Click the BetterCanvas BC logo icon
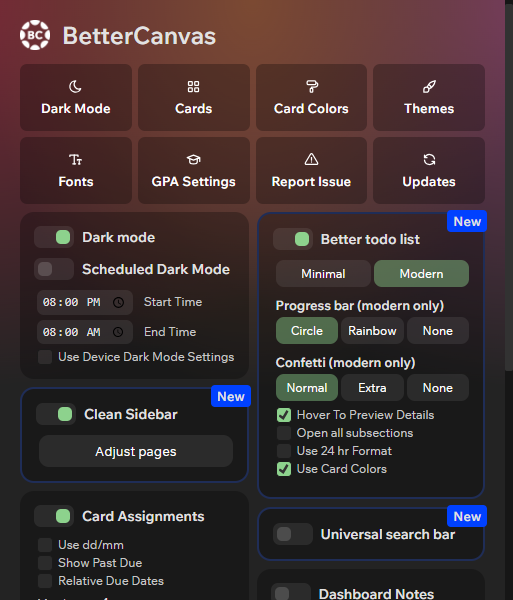 (35, 35)
